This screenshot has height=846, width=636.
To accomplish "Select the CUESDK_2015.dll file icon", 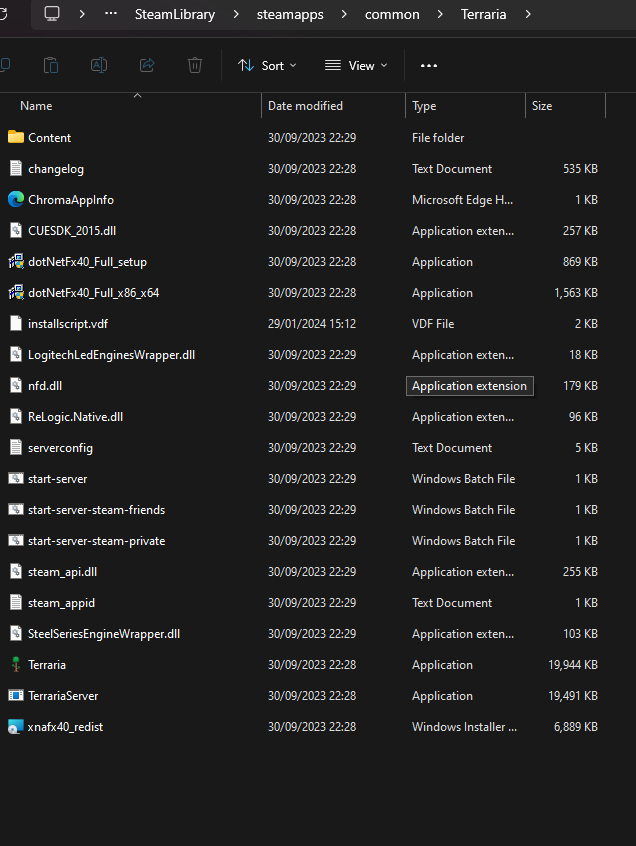I will [16, 230].
